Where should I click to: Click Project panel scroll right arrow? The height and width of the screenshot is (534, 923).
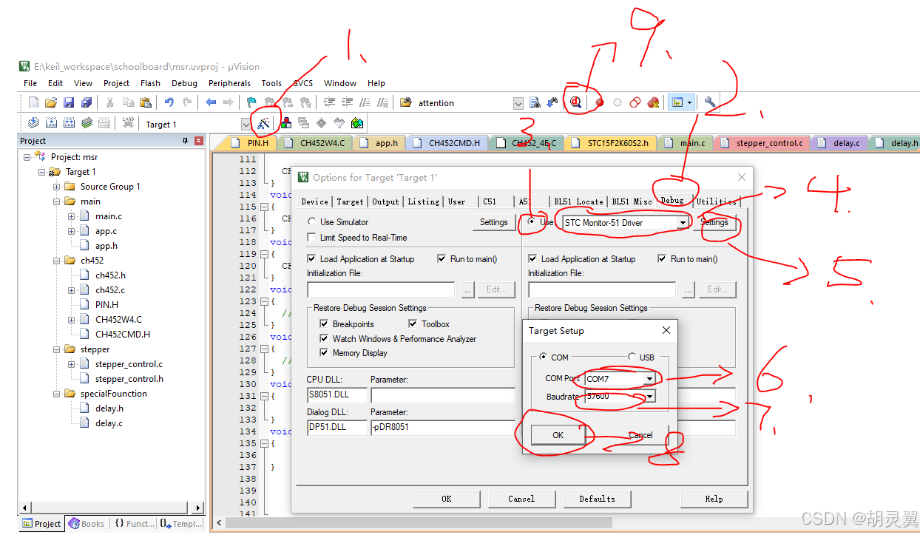click(198, 507)
